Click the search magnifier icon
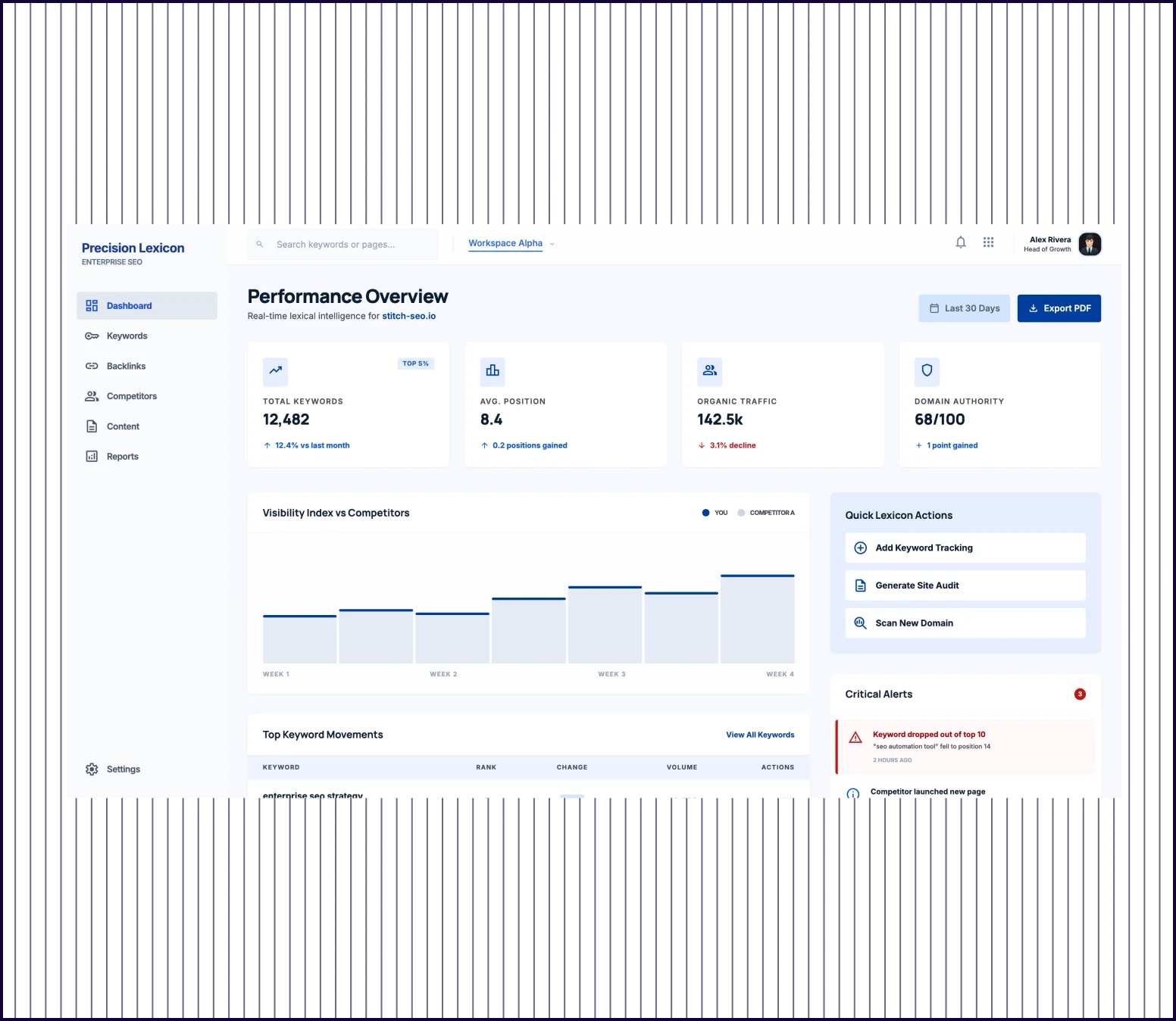 point(259,244)
